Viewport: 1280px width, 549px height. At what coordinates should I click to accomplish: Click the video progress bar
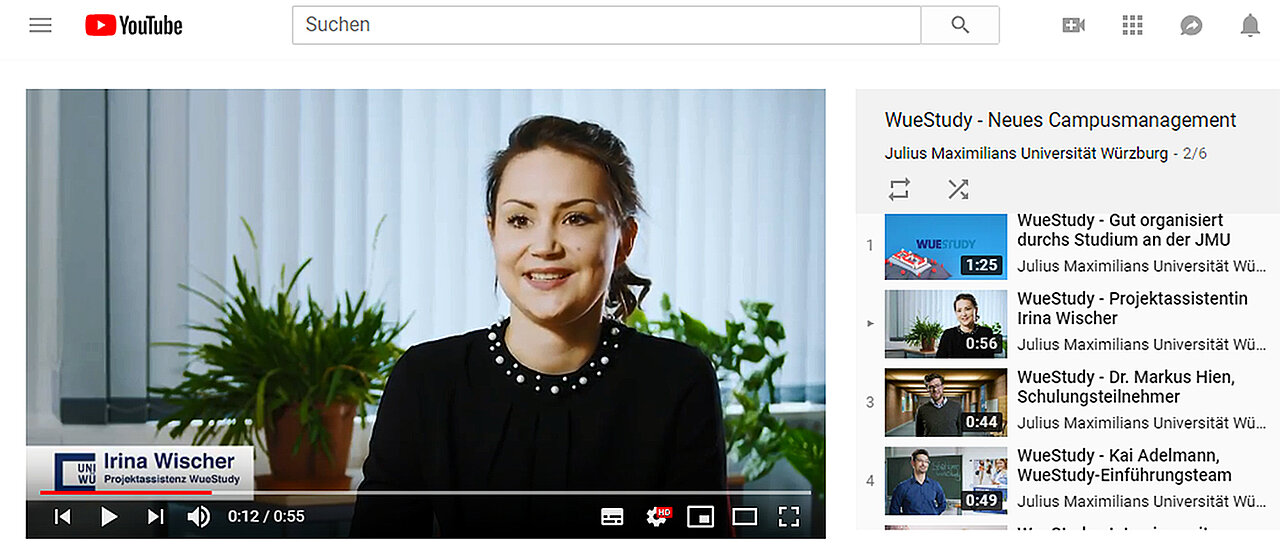point(425,492)
